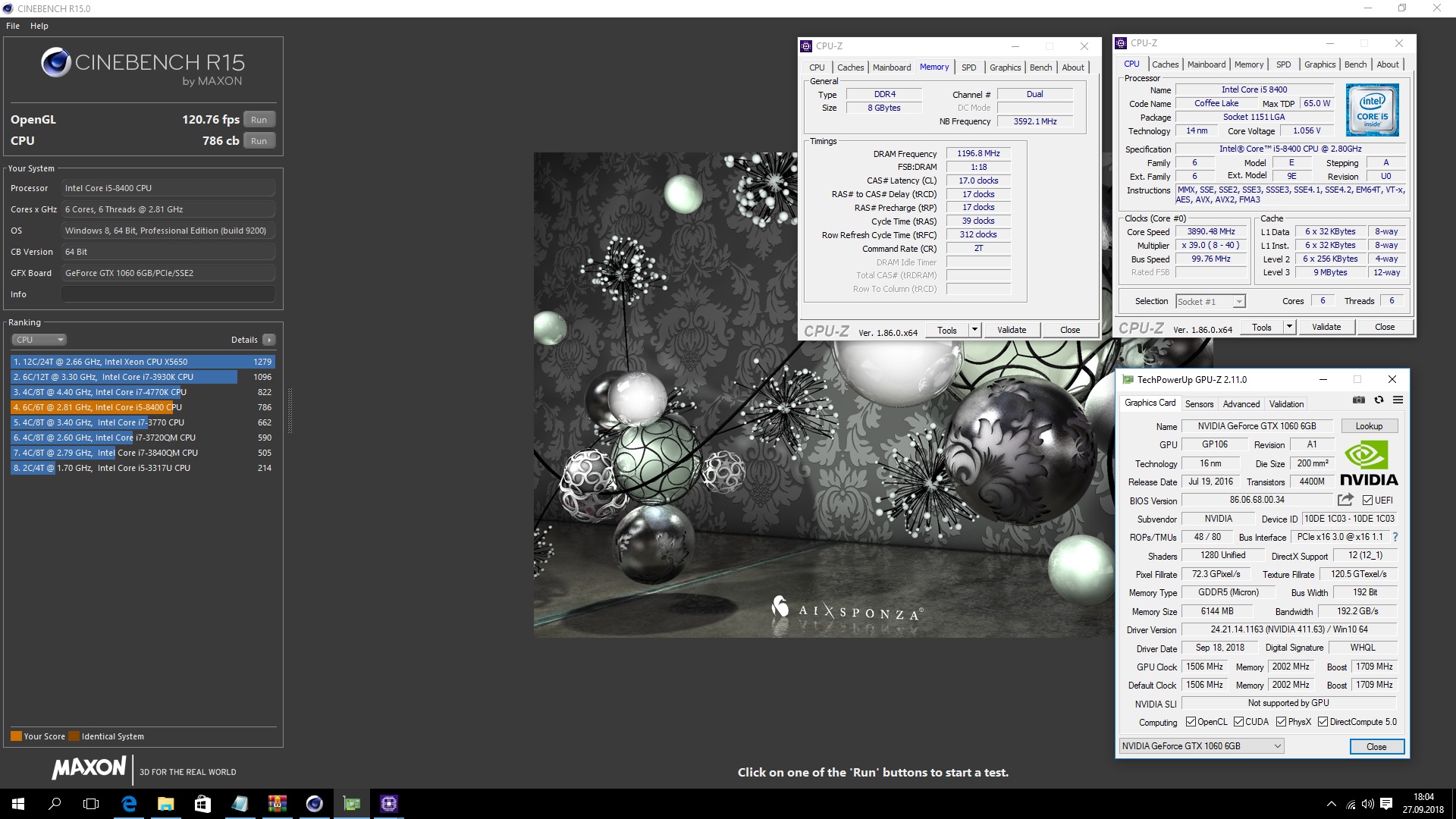
Task: Click the BIOS export share icon in GPU-Z
Action: (1345, 500)
